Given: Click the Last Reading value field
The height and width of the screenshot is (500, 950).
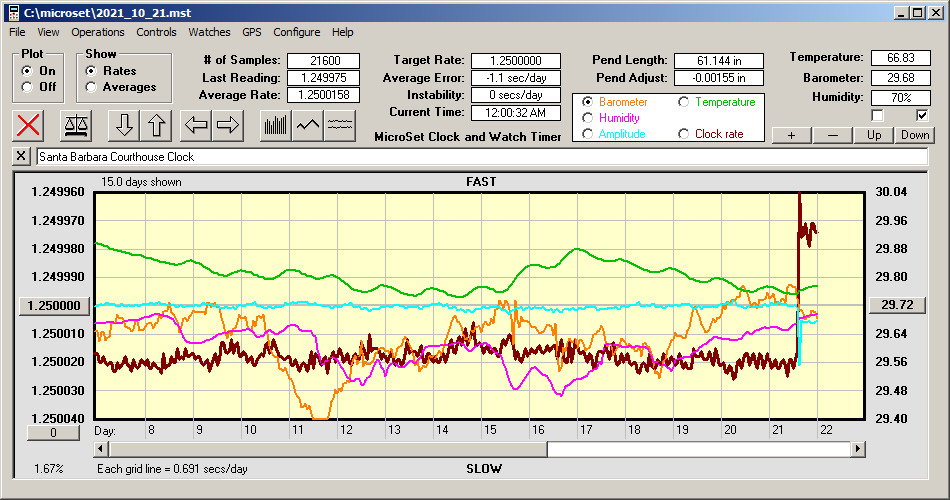Looking at the screenshot, I should point(324,78).
